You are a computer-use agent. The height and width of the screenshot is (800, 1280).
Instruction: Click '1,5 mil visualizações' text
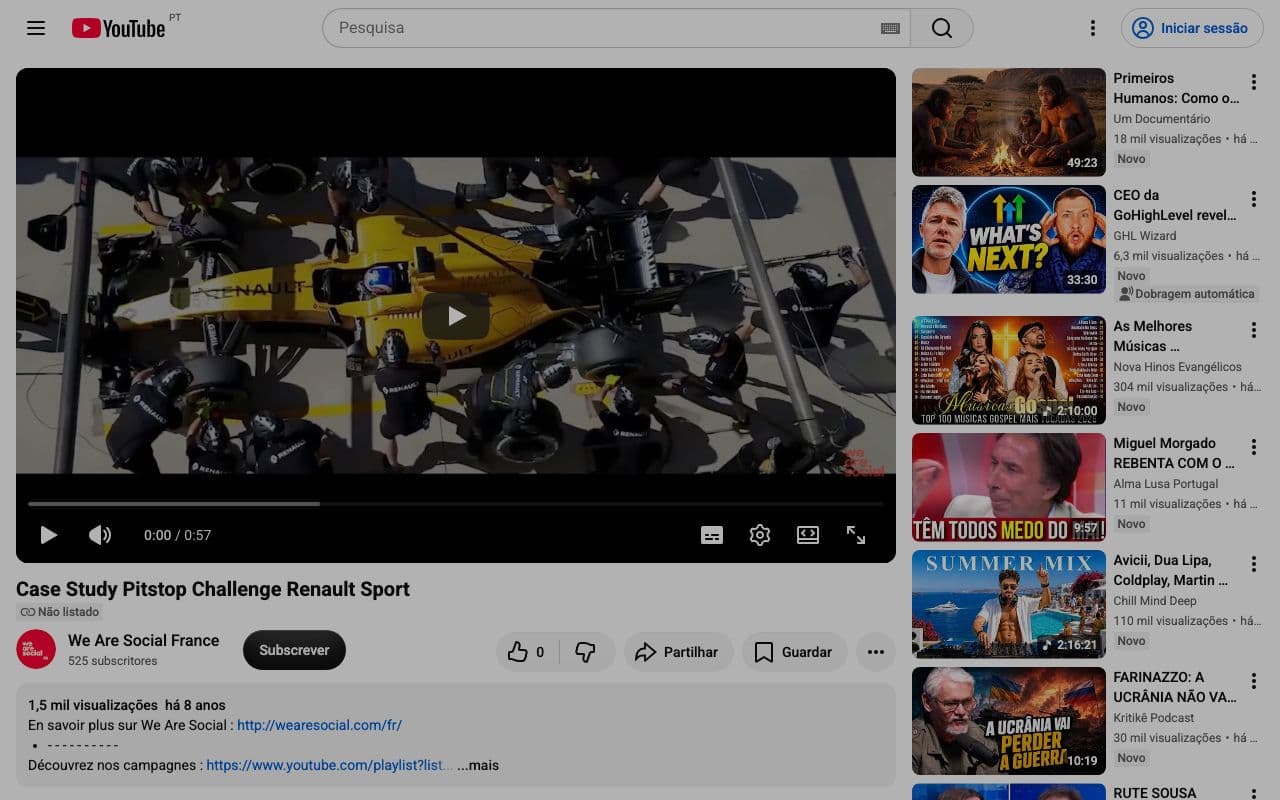click(x=93, y=705)
